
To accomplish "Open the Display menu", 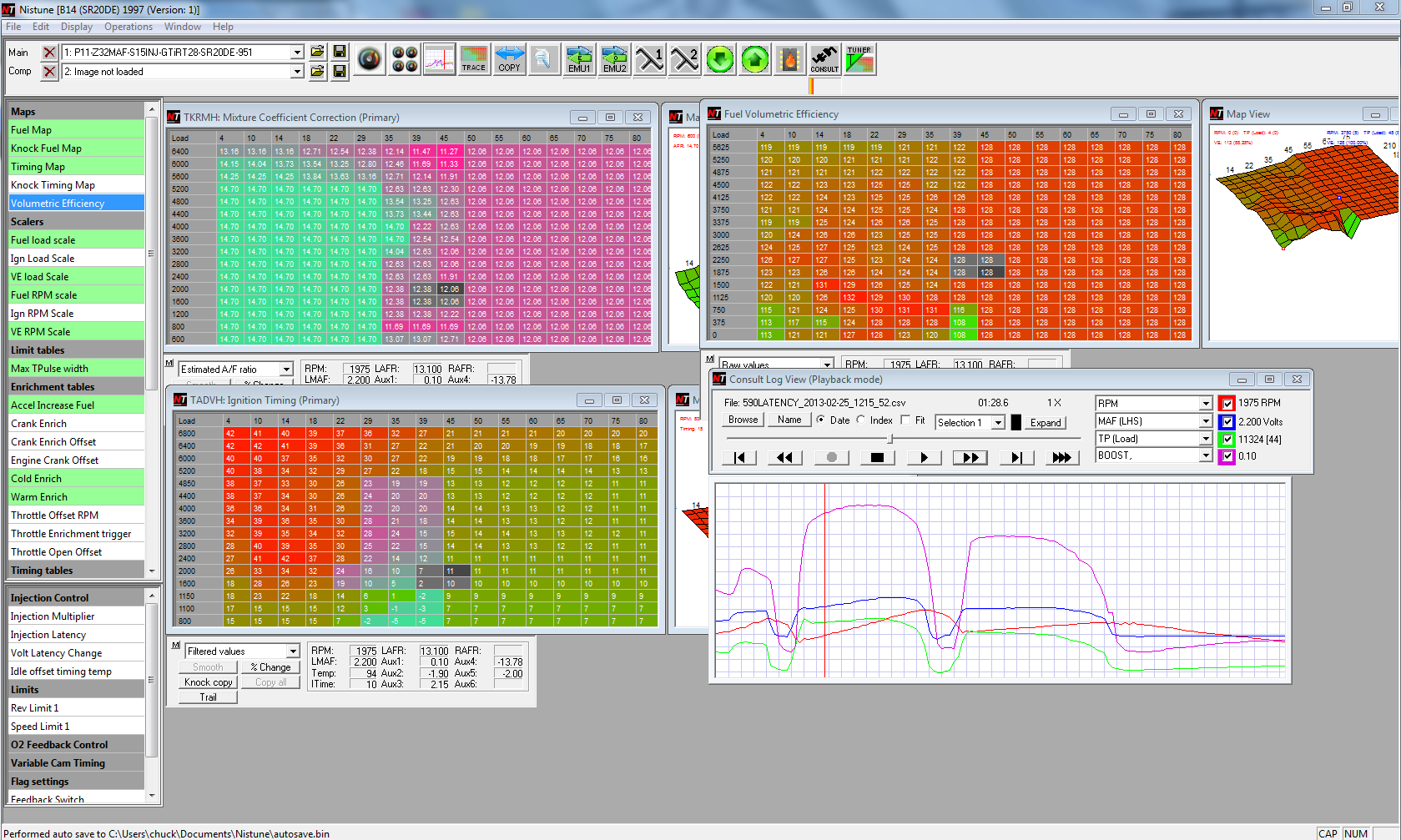I will click(77, 27).
